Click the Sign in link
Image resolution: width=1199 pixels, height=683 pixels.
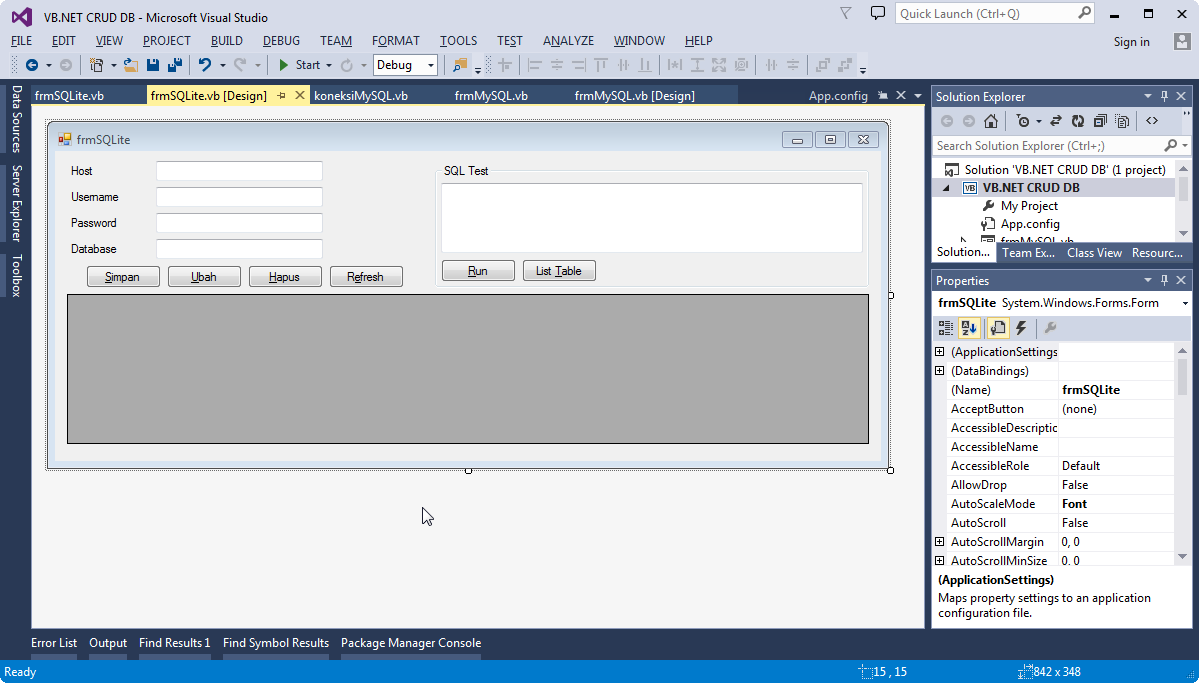point(1131,41)
